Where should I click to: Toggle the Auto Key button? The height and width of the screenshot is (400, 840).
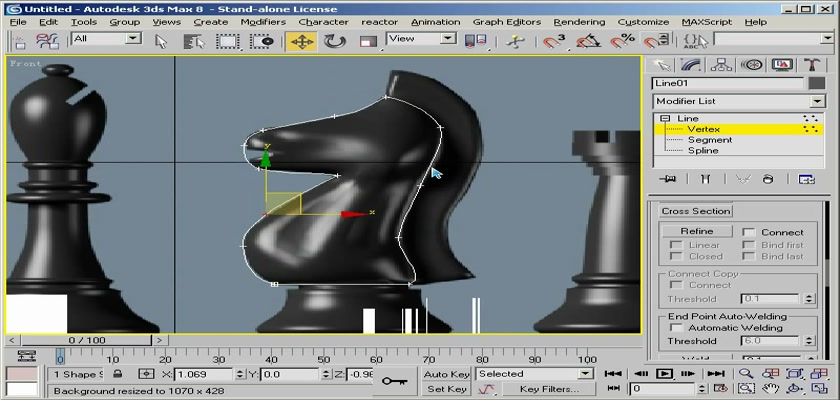pos(446,374)
